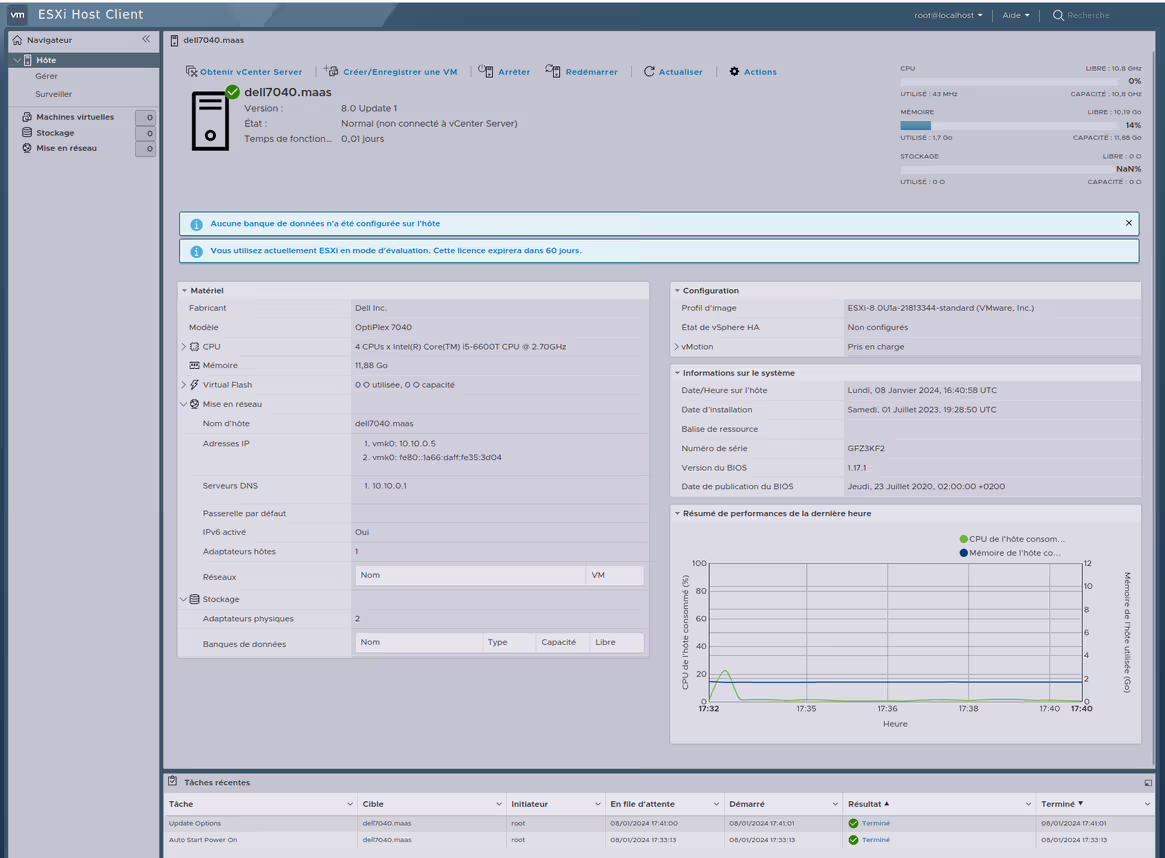Click the magnifier search icon
This screenshot has width=1165, height=858.
(x=1058, y=15)
